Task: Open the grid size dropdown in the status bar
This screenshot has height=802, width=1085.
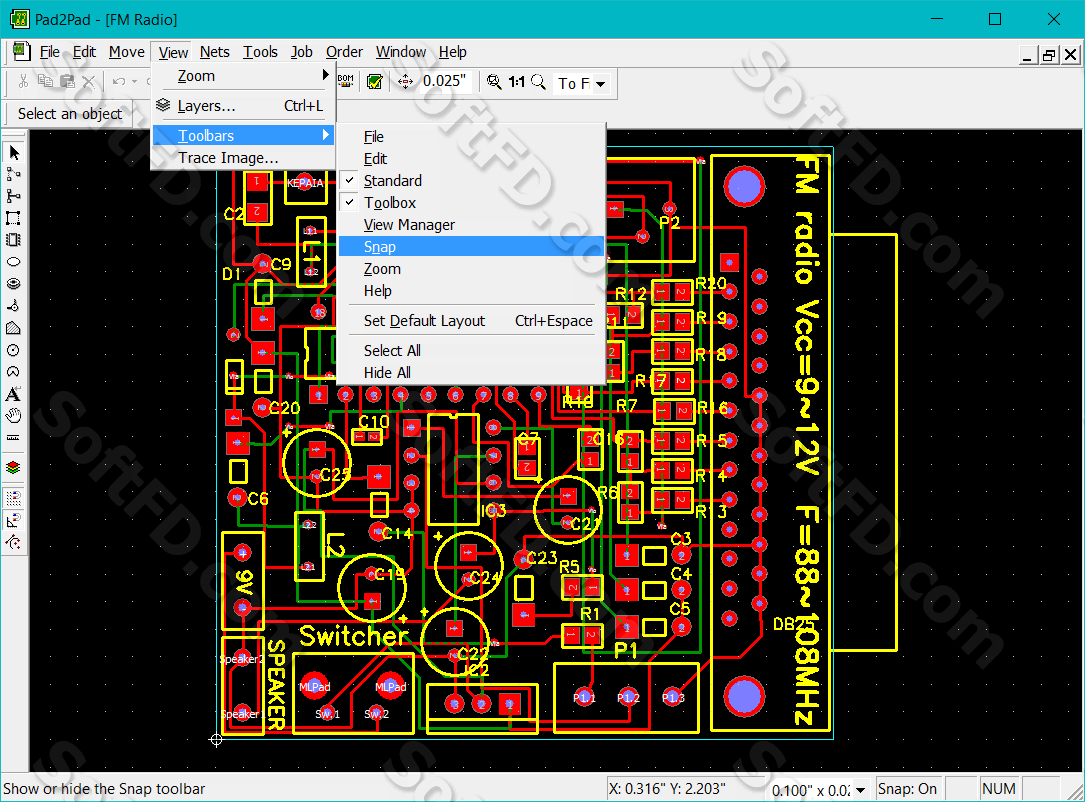Action: (860, 790)
